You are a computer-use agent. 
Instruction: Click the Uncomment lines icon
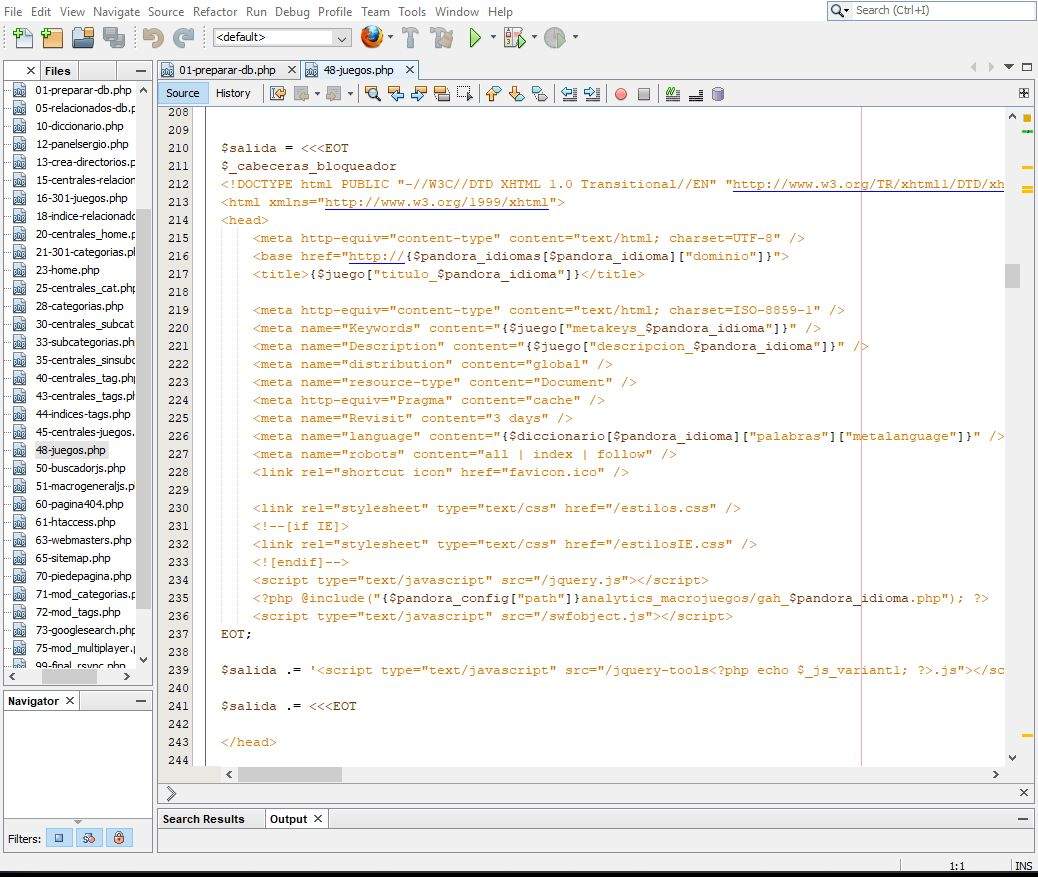pyautogui.click(x=696, y=94)
